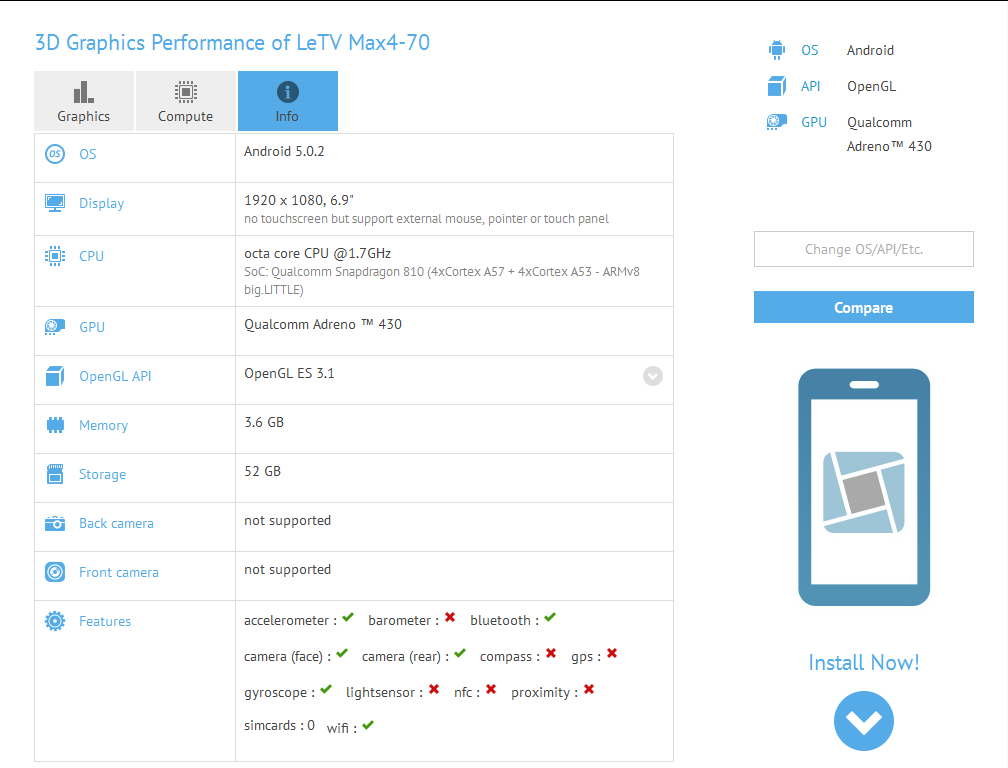The width and height of the screenshot is (1008, 768).
Task: Click the Android 5.0.2 value
Action: (284, 151)
